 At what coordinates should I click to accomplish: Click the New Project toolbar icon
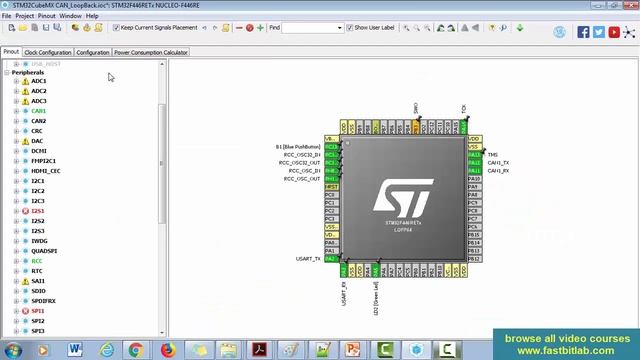coord(11,28)
